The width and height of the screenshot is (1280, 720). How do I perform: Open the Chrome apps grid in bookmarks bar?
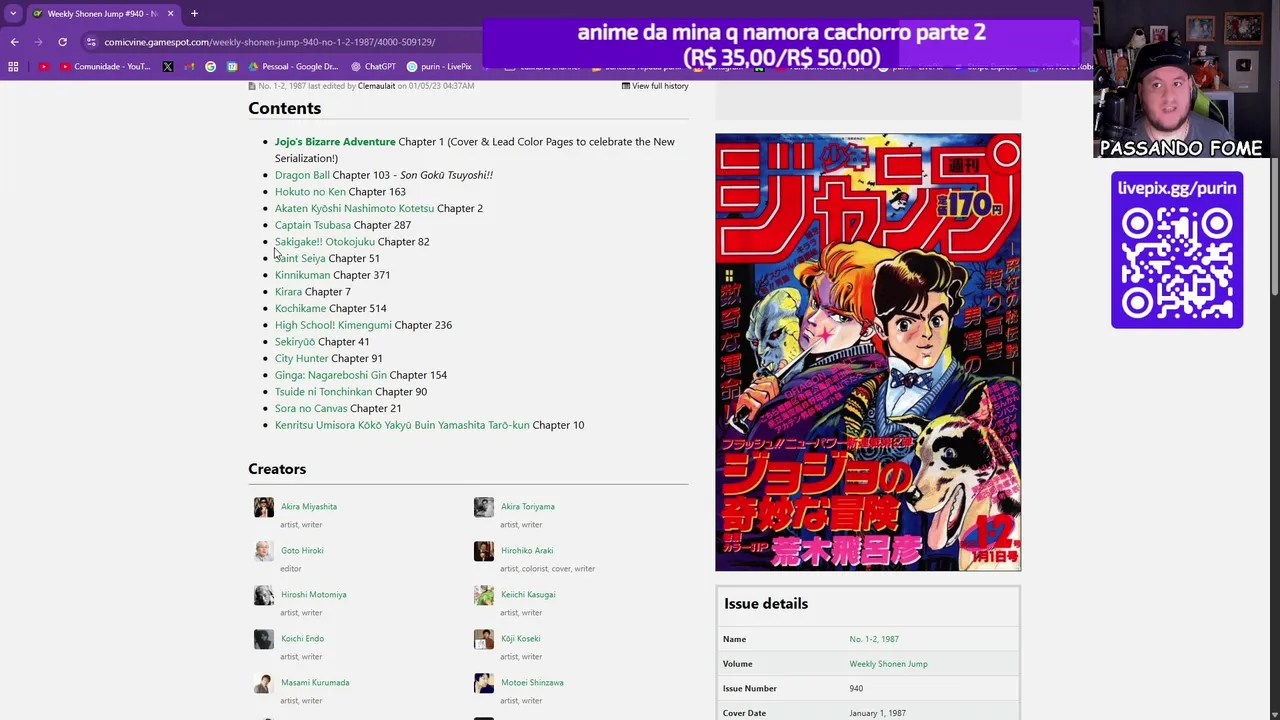(x=13, y=67)
